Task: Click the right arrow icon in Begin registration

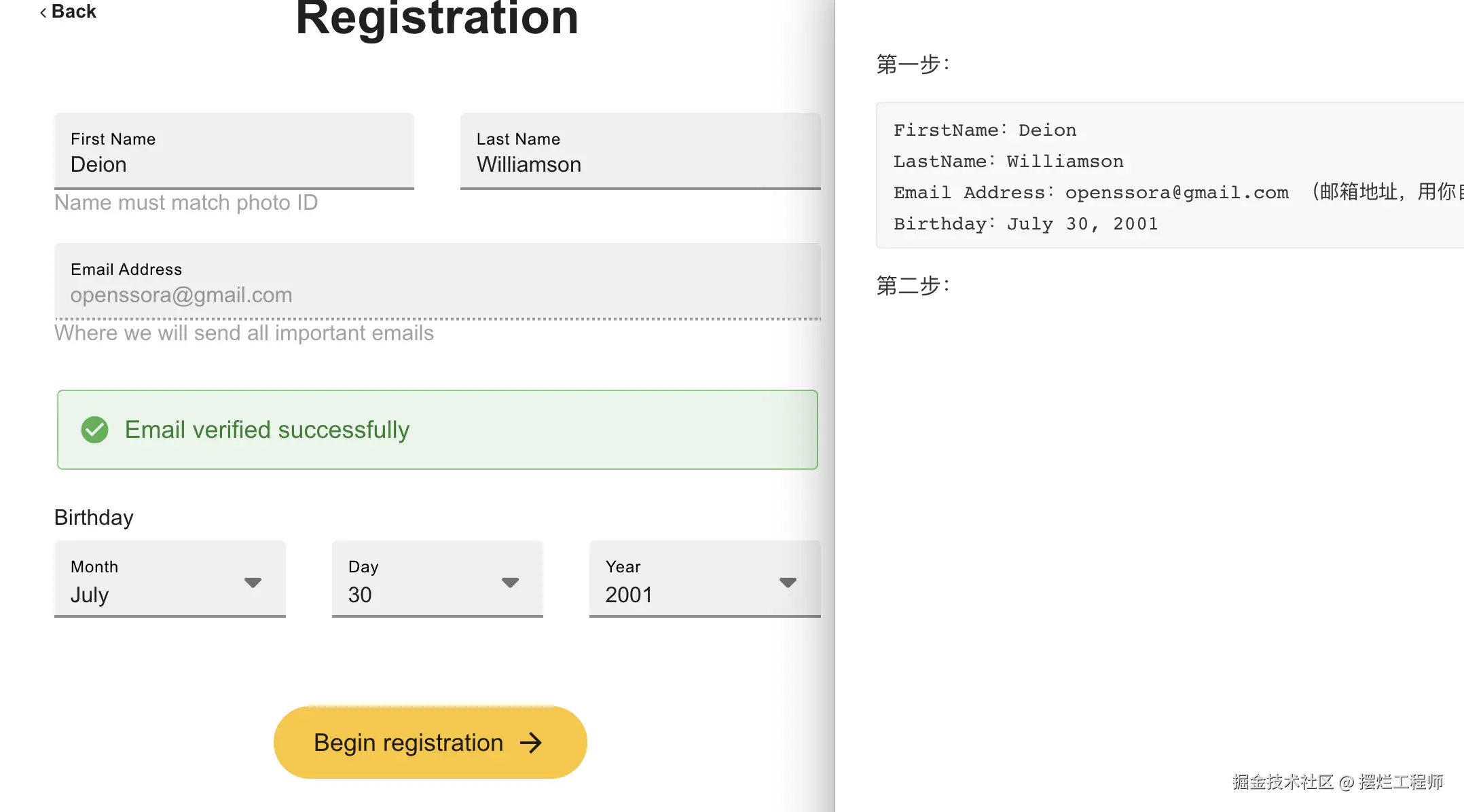Action: (x=531, y=743)
